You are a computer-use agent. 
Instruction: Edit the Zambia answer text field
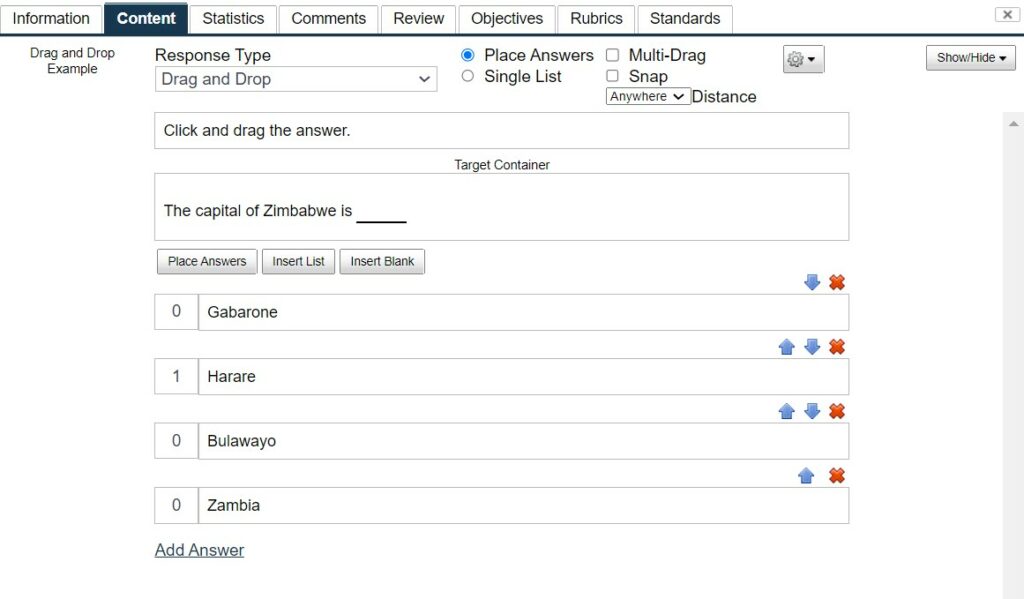[x=524, y=505]
